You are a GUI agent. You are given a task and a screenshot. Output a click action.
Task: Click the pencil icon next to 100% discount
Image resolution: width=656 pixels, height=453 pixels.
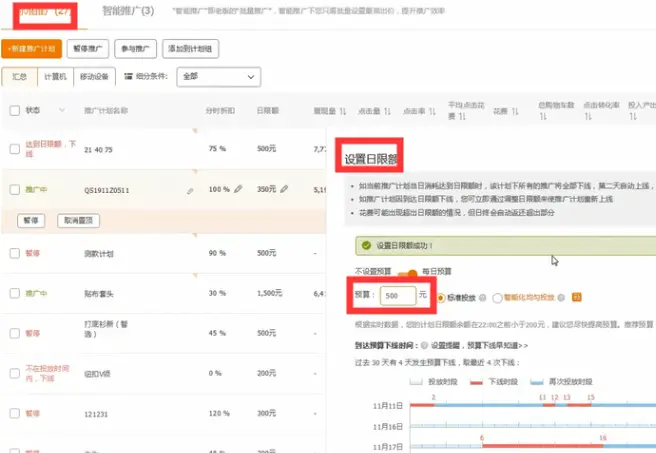pos(238,189)
